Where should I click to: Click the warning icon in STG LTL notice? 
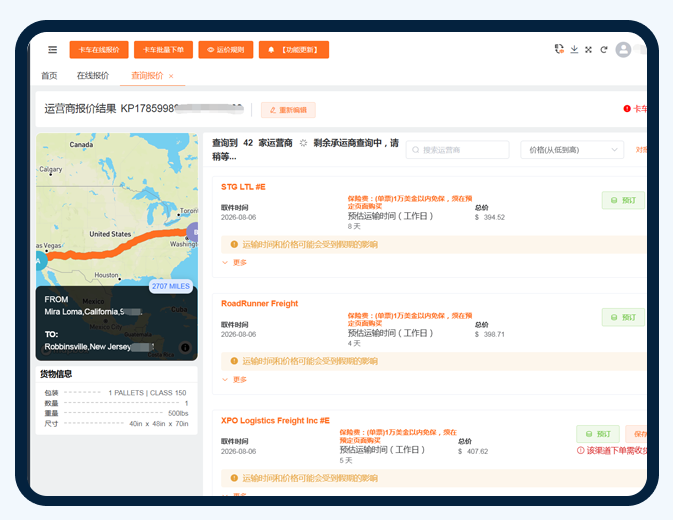pos(234,245)
